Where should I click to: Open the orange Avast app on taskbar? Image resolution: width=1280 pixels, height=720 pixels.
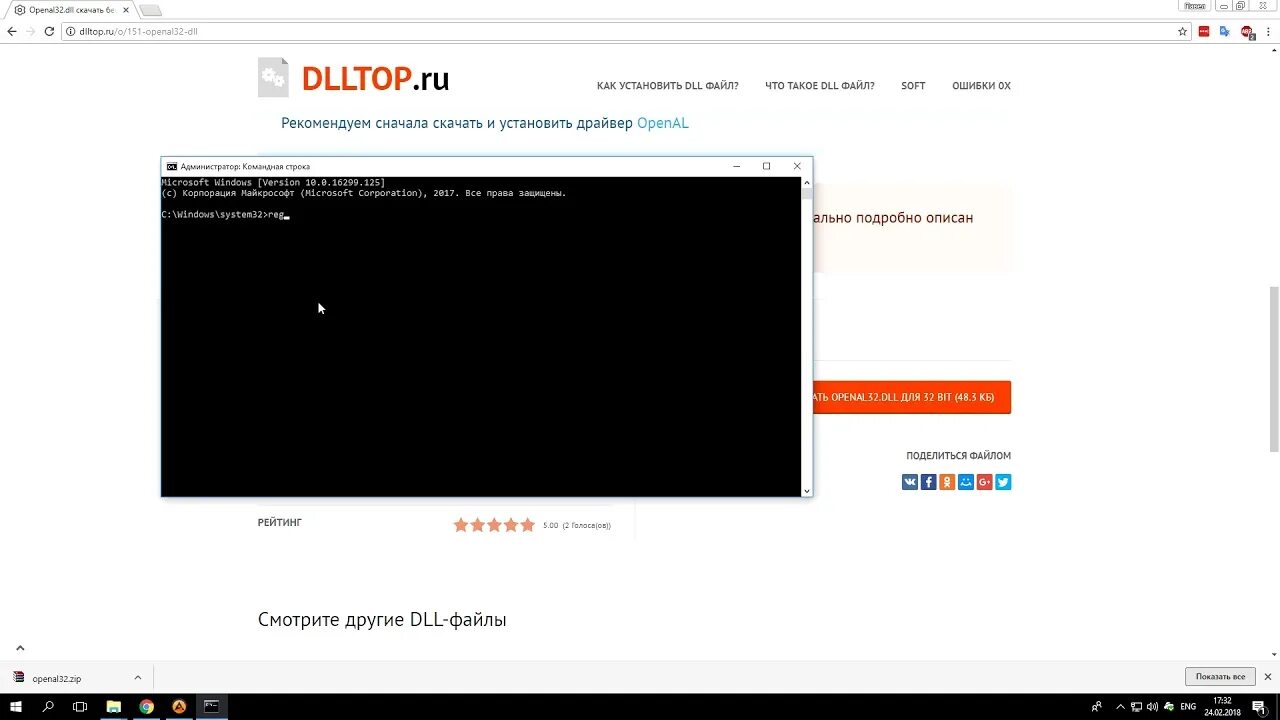pyautogui.click(x=179, y=706)
